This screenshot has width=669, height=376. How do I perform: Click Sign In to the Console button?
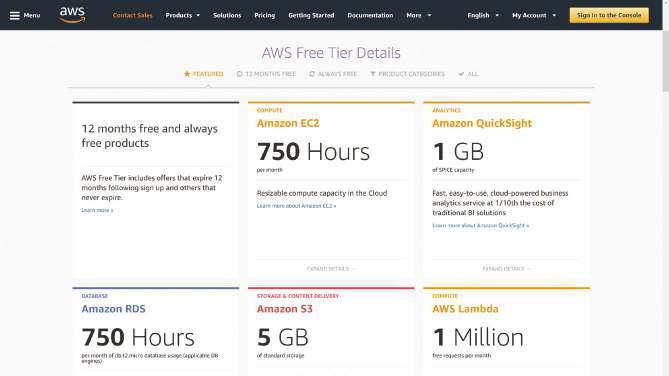tap(609, 15)
